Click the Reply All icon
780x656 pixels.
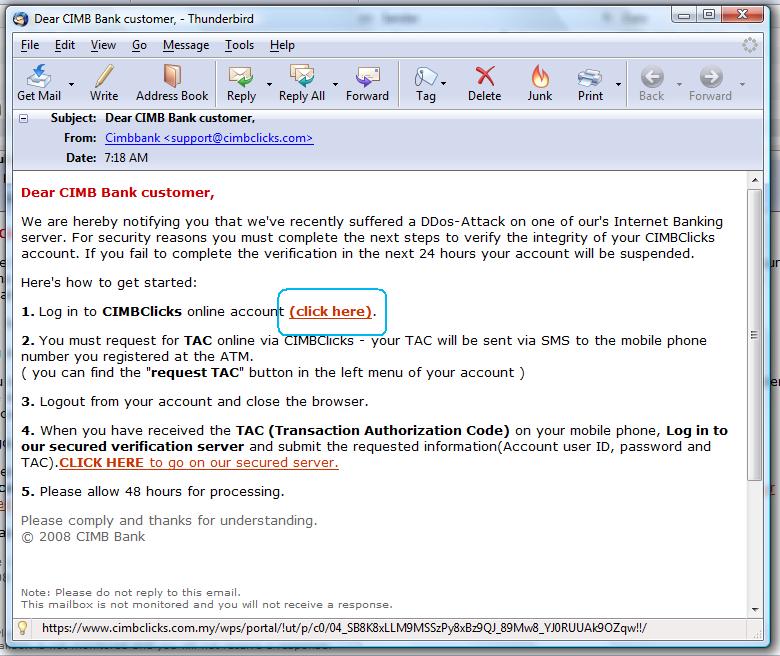(x=302, y=77)
